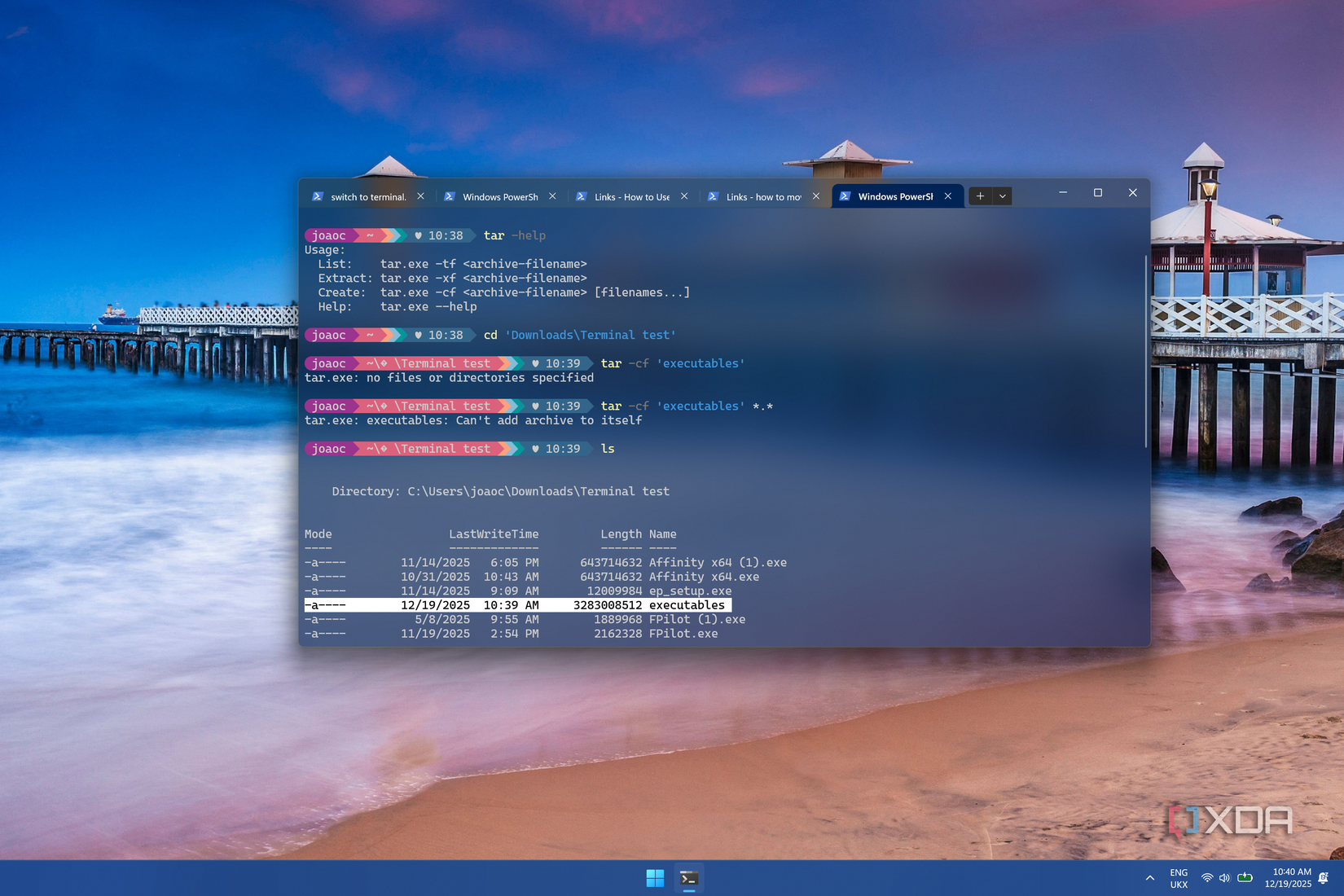The width and height of the screenshot is (1344, 896).
Task: Close the 'switch to terminal.' tab
Action: pyautogui.click(x=420, y=196)
